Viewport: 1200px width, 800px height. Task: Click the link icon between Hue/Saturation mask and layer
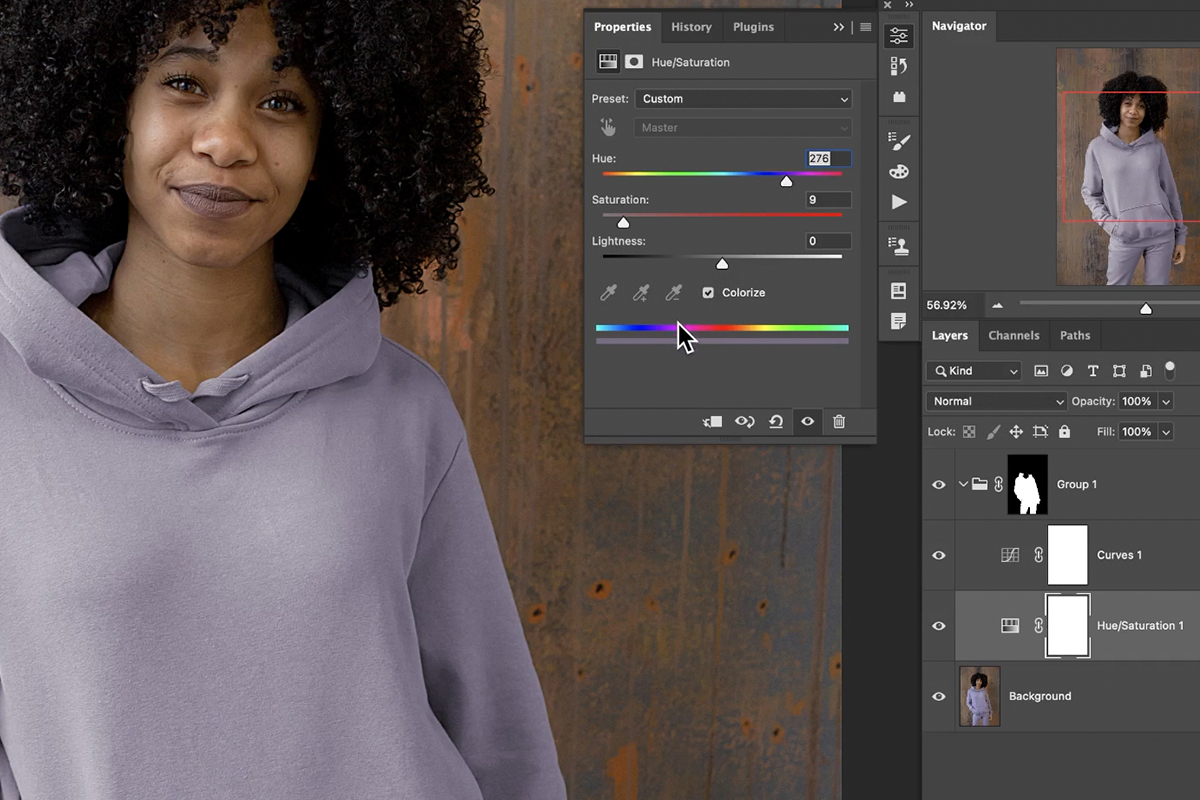click(1037, 625)
